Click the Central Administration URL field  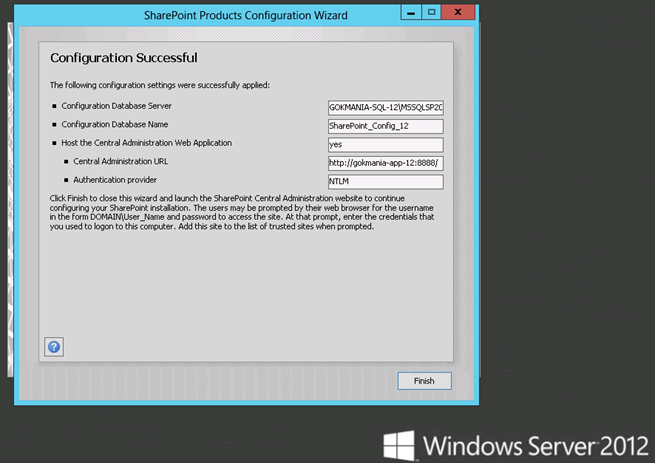tap(386, 163)
